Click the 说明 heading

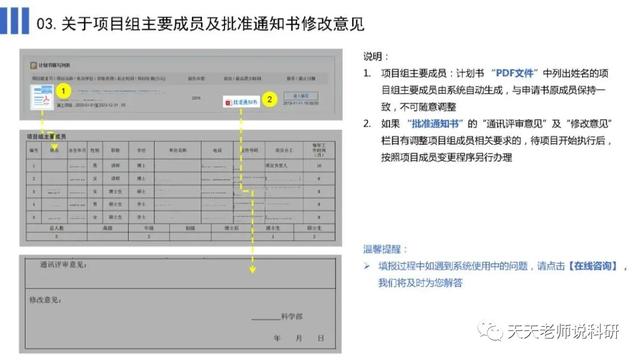pyautogui.click(x=376, y=56)
